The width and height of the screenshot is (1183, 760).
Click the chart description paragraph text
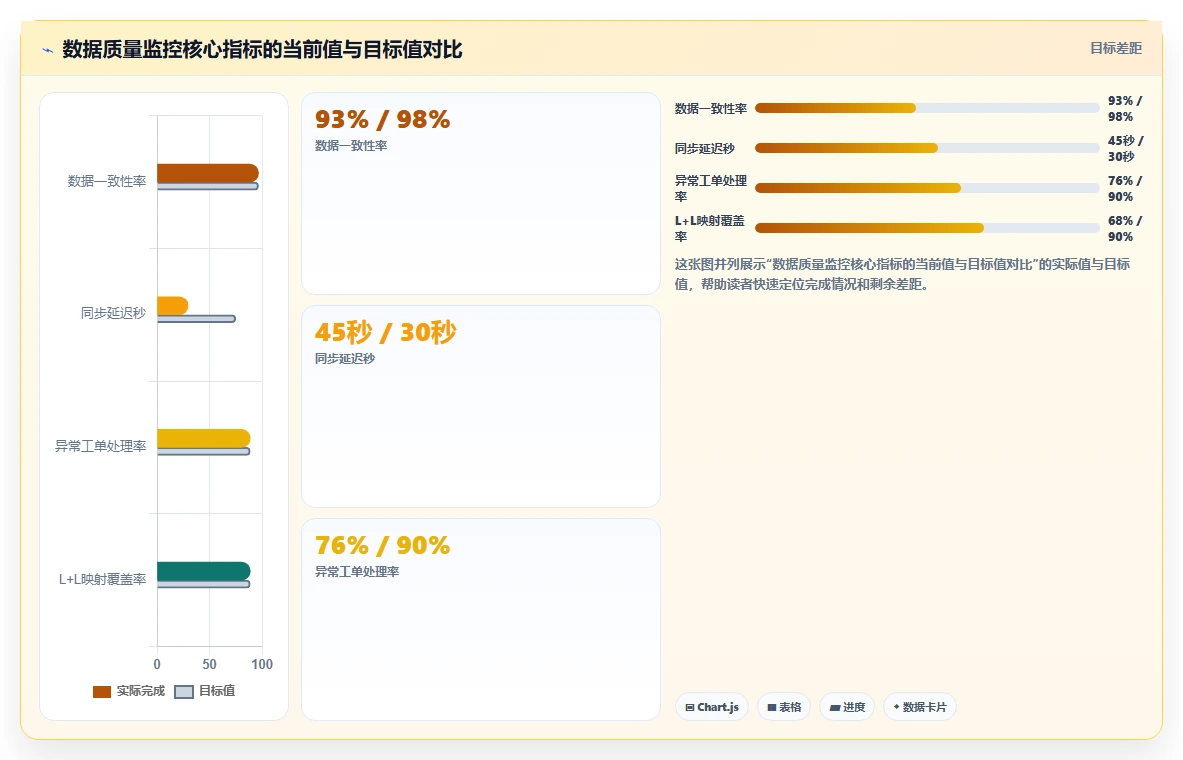pyautogui.click(x=902, y=274)
